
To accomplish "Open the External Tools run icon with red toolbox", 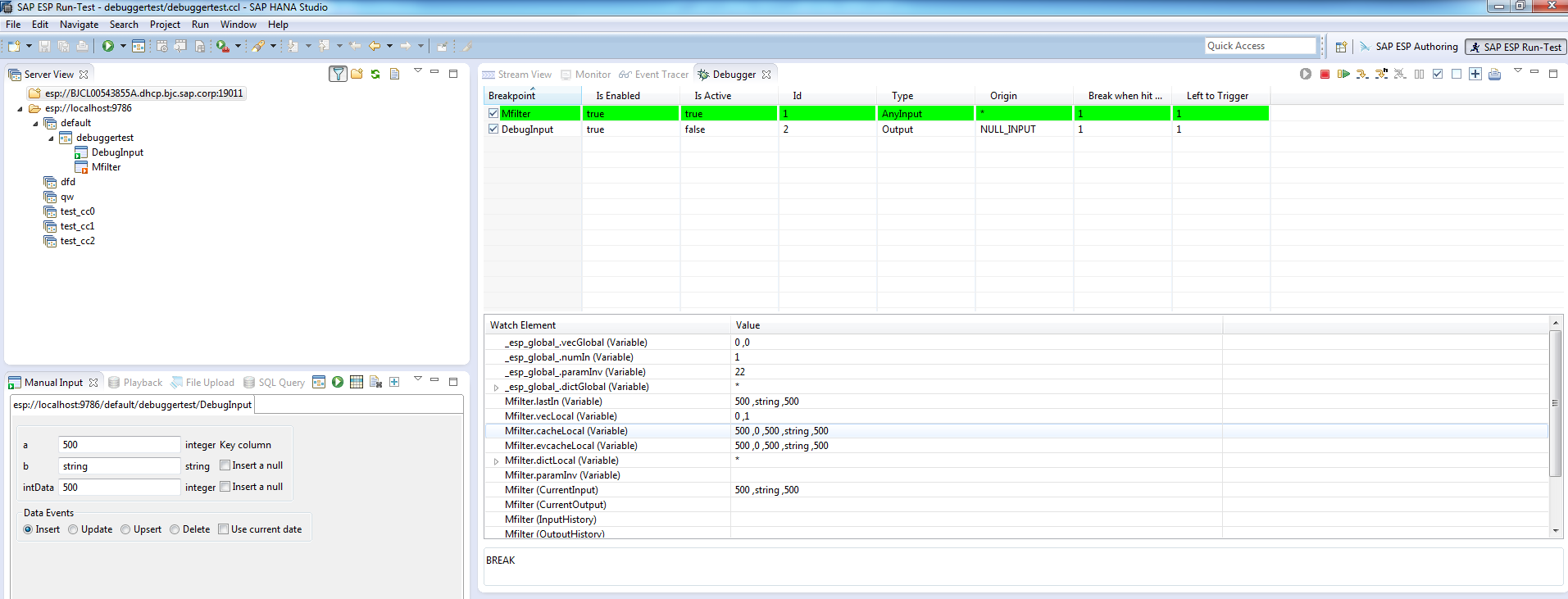I will 222,46.
